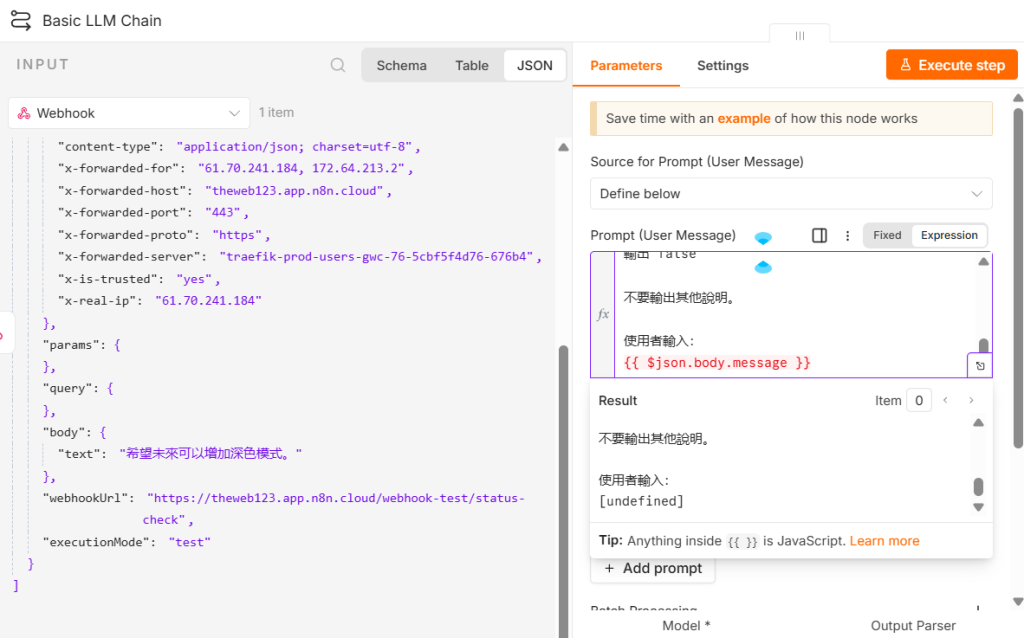Set the prompt field mode to Fixed
The image size is (1024, 638).
point(887,235)
